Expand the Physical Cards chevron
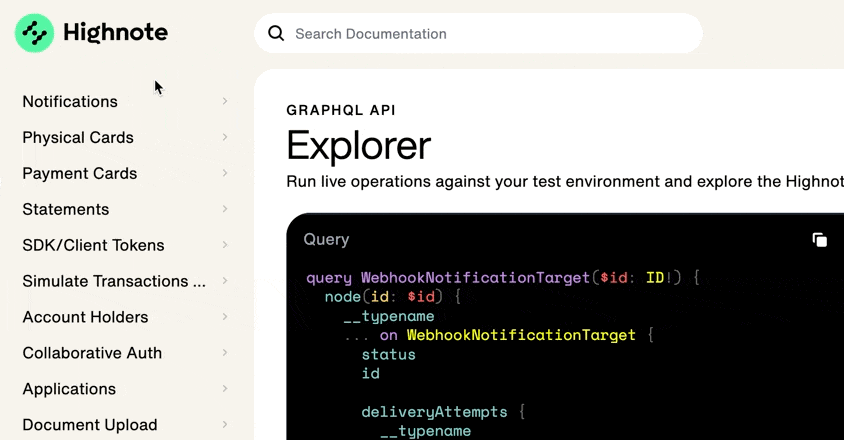Viewport: 844px width, 440px height. [x=225, y=137]
